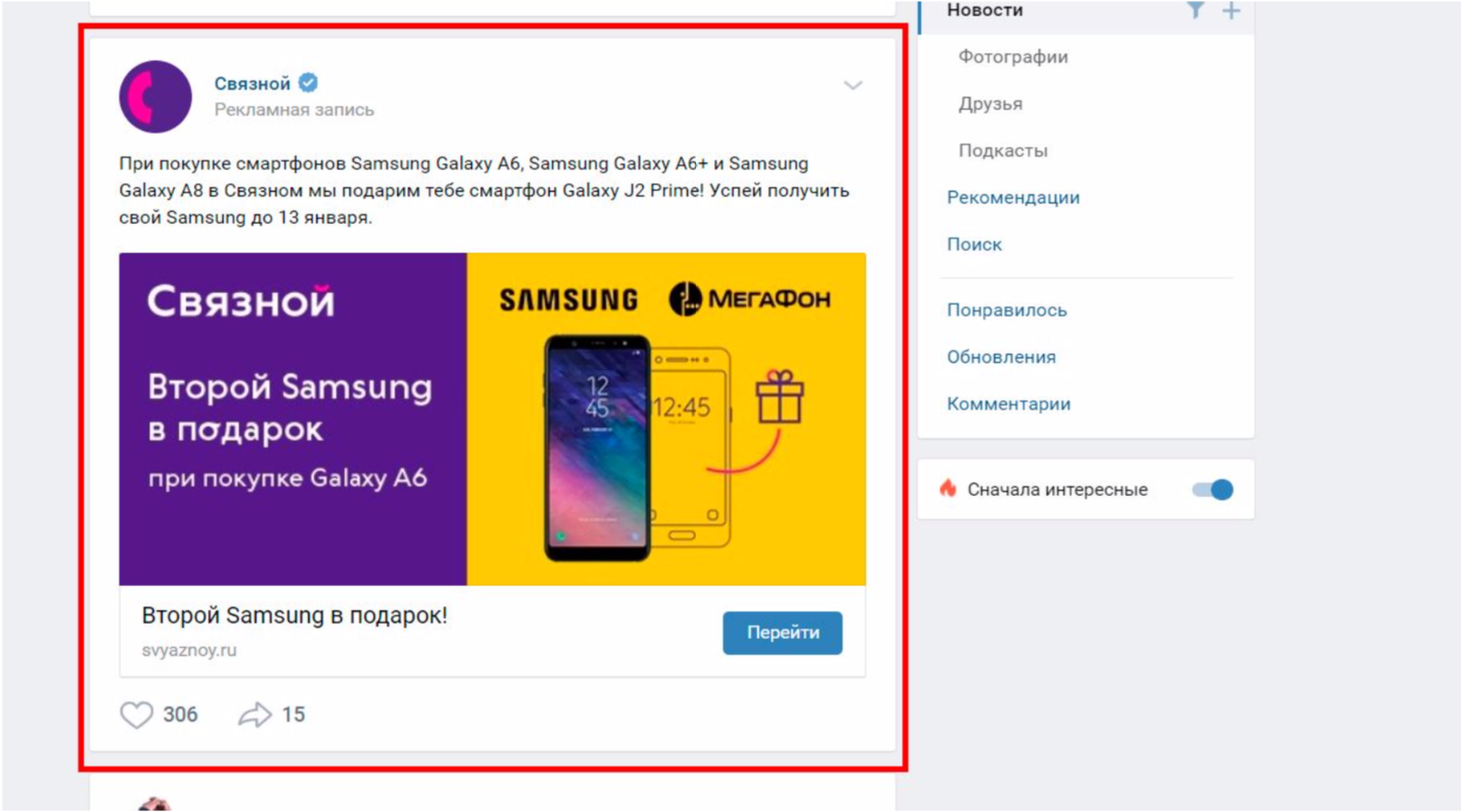Click the Перейти button
1461x812 pixels.
pos(782,633)
